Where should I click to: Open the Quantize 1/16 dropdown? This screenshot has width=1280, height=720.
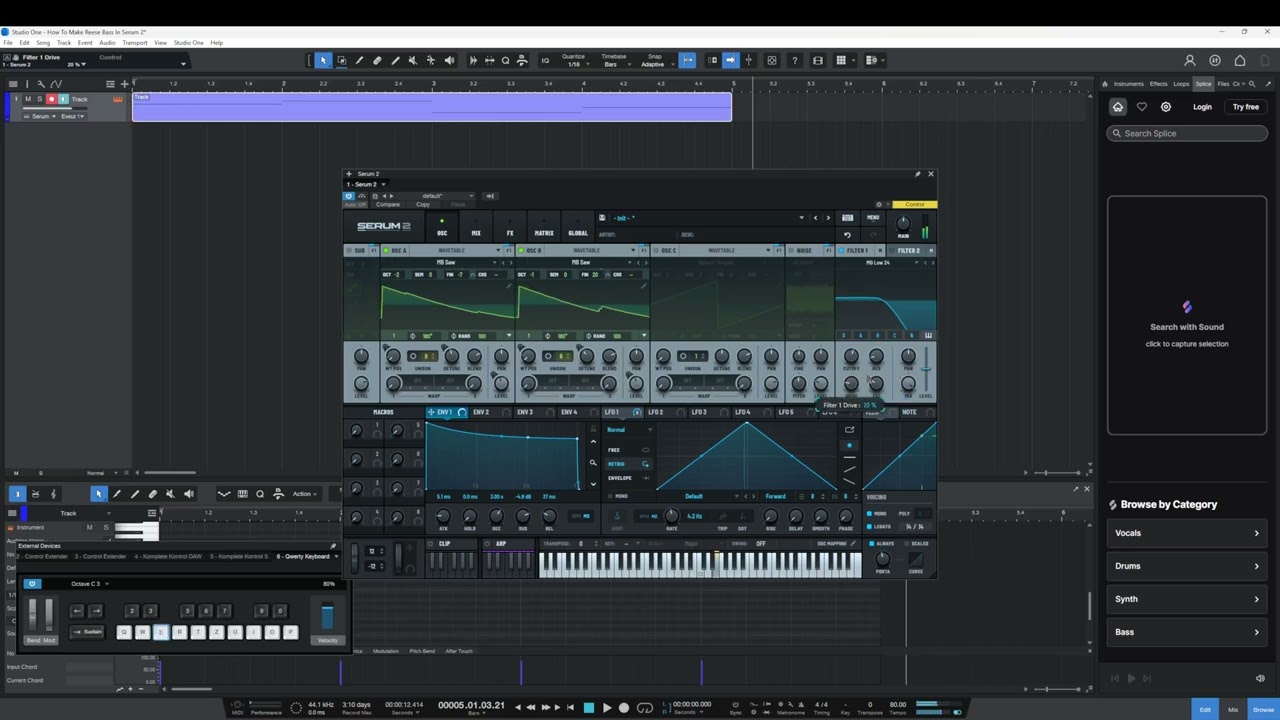[x=574, y=61]
